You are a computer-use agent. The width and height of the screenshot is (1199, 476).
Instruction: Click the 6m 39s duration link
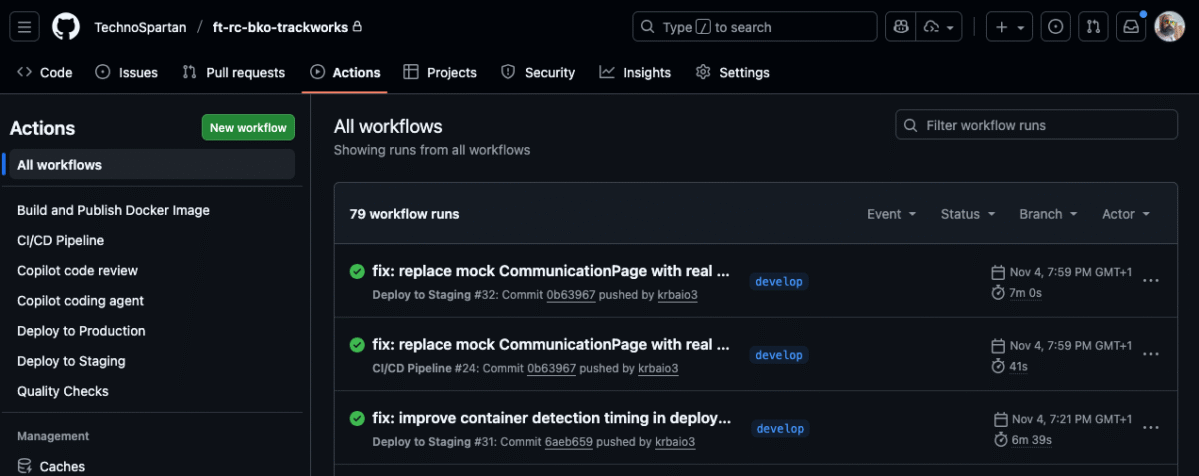click(1032, 439)
